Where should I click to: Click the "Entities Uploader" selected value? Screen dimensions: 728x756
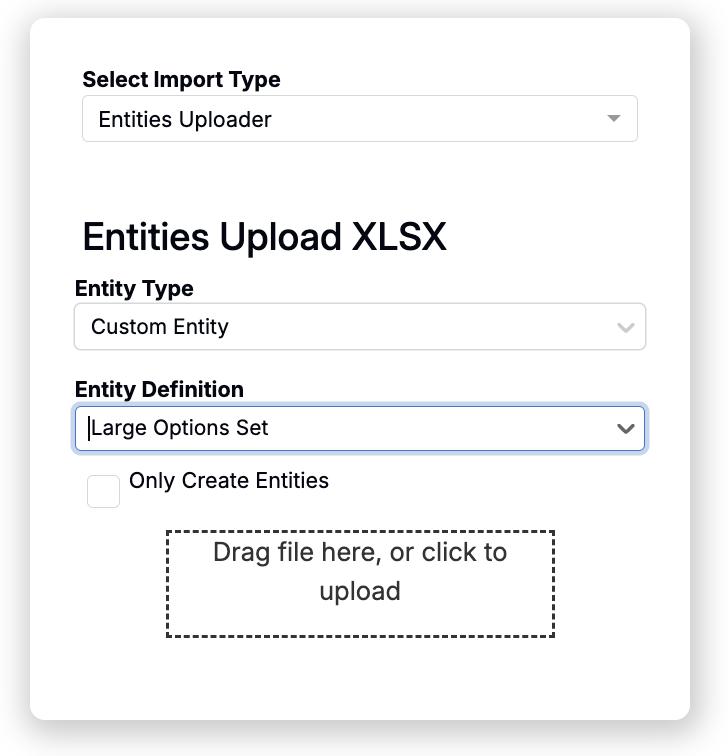(185, 120)
